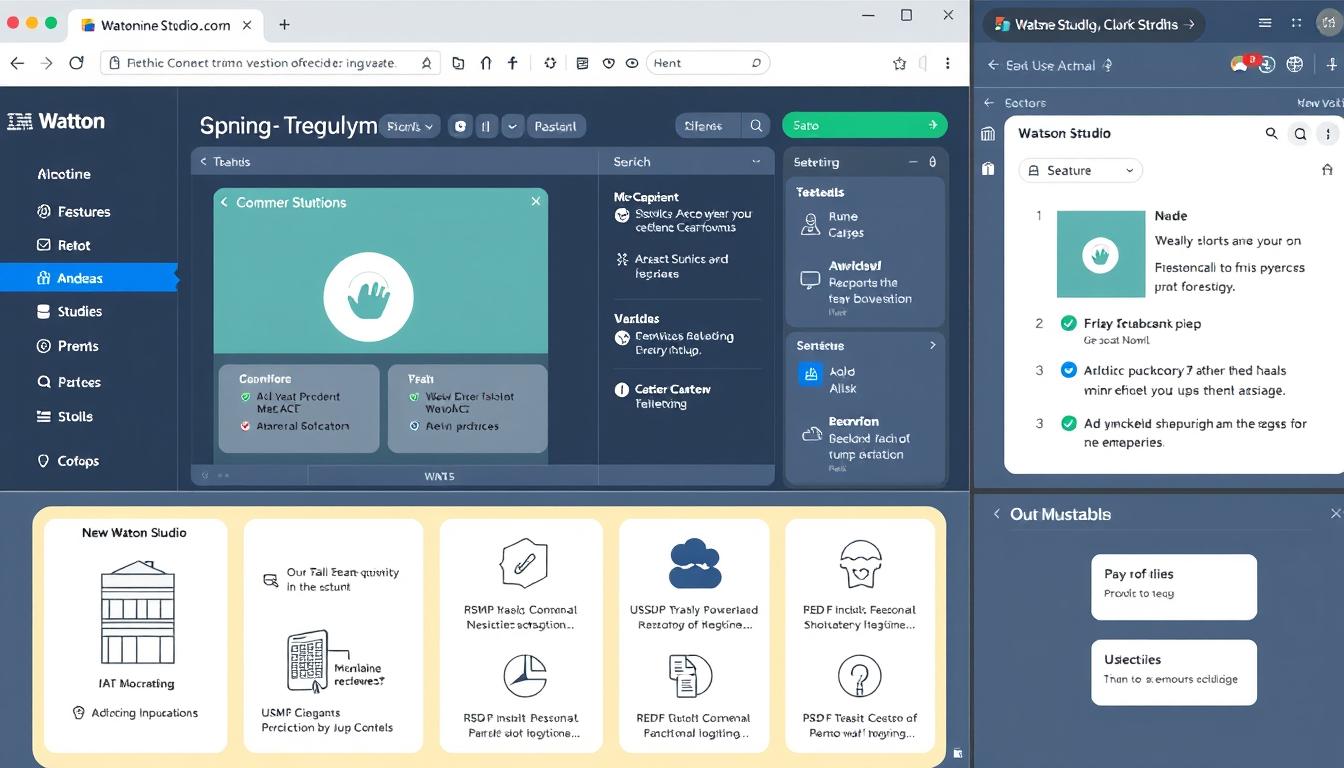Click the Festures sidebar icon
This screenshot has height=768, width=1344.
(43, 211)
